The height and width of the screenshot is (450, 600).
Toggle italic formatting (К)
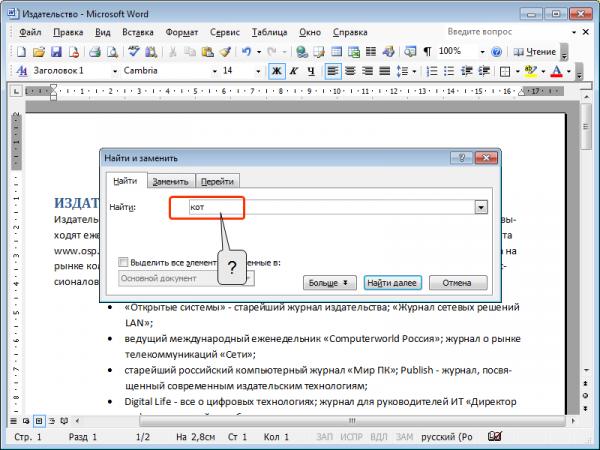click(294, 71)
